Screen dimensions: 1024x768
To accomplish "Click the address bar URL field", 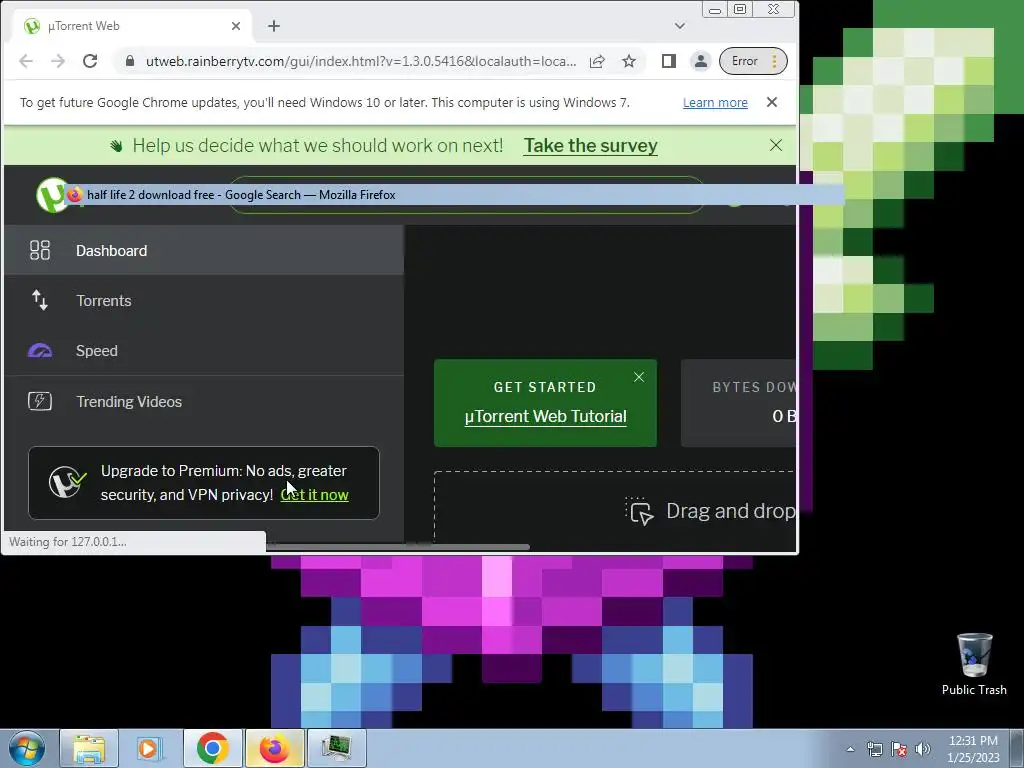I will click(x=360, y=61).
